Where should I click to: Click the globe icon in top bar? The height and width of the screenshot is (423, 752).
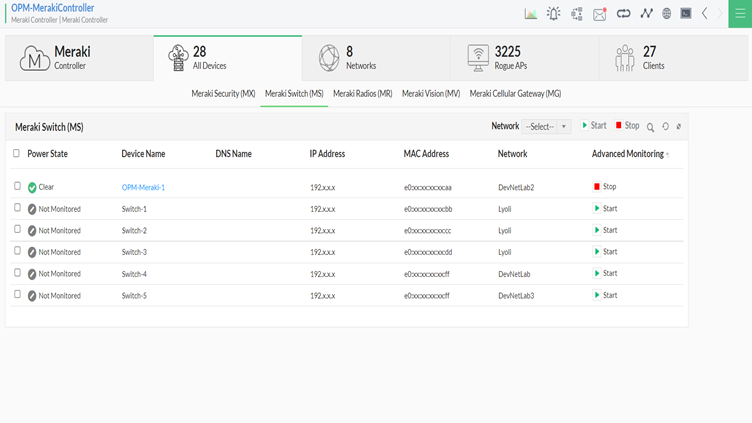point(667,14)
